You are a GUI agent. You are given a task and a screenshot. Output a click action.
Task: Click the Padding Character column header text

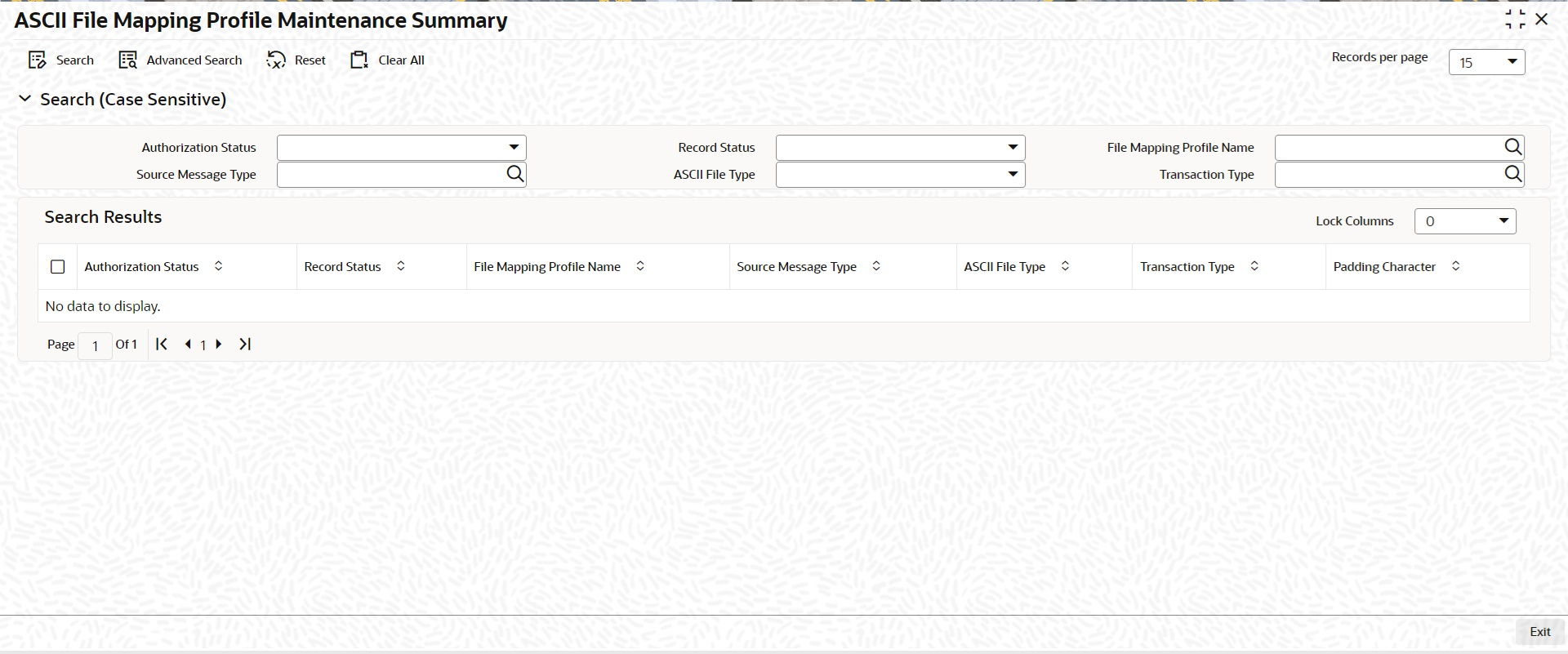pos(1384,267)
